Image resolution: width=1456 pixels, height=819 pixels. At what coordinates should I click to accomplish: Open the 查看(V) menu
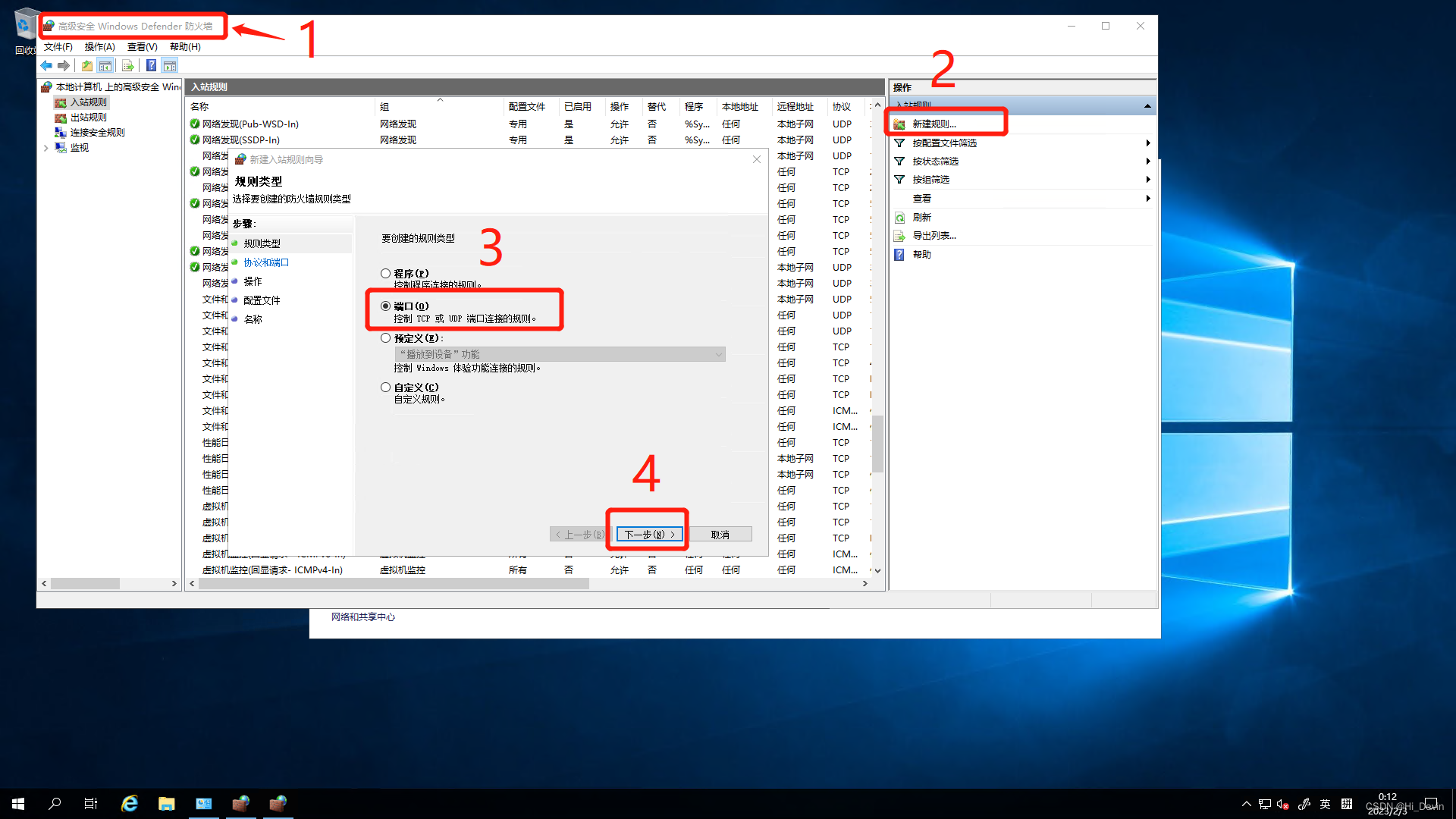(142, 47)
